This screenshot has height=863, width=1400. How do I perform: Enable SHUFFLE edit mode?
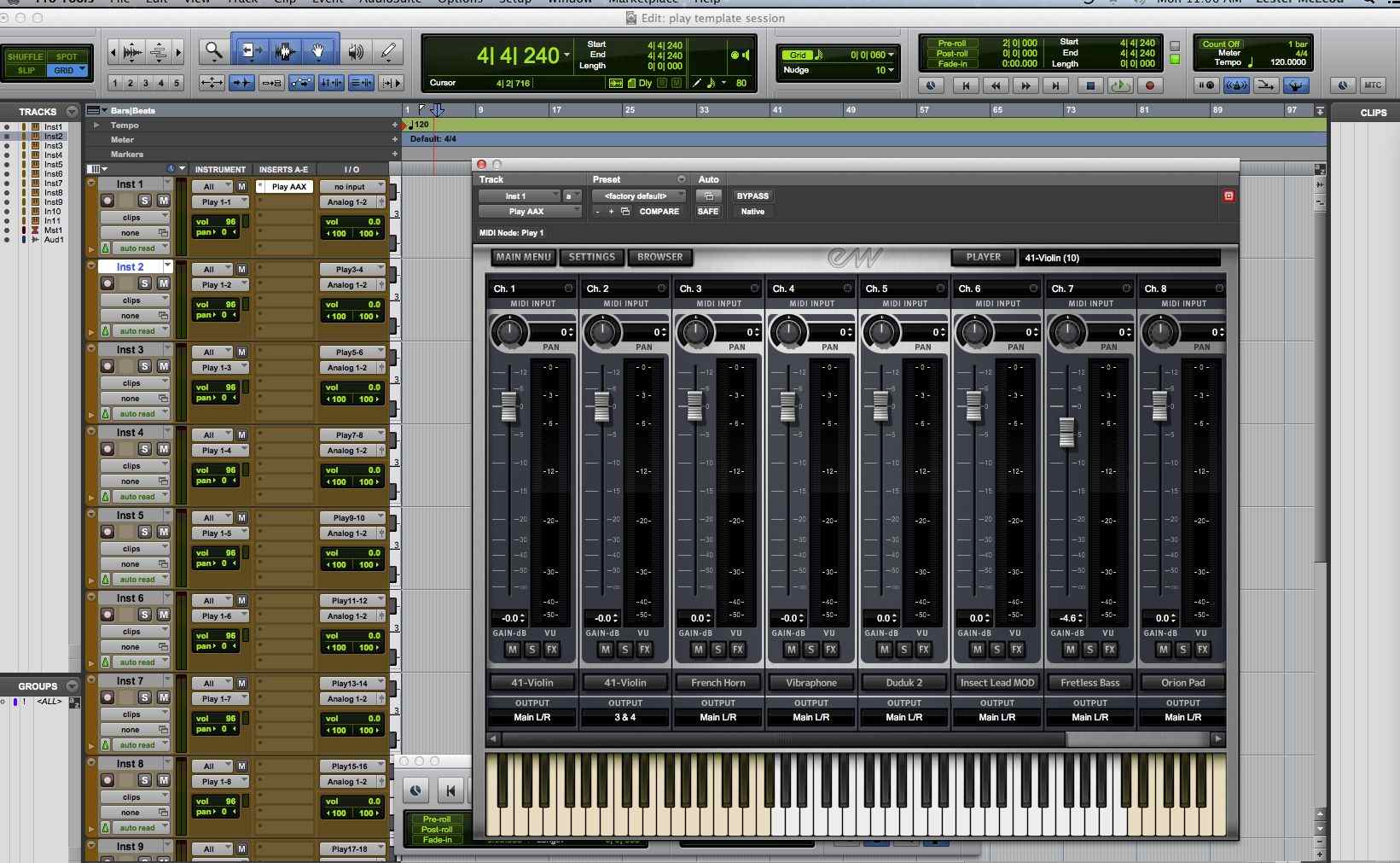[x=25, y=56]
